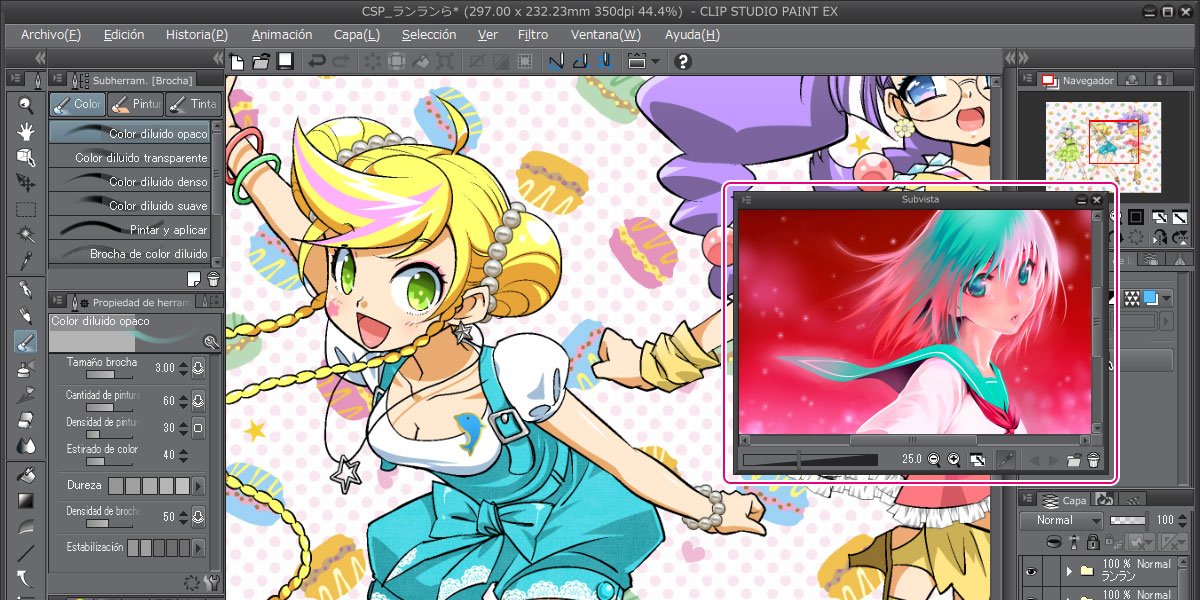This screenshot has height=600, width=1200.
Task: Toggle pen pressure for Densidad de brocha
Action: click(198, 517)
